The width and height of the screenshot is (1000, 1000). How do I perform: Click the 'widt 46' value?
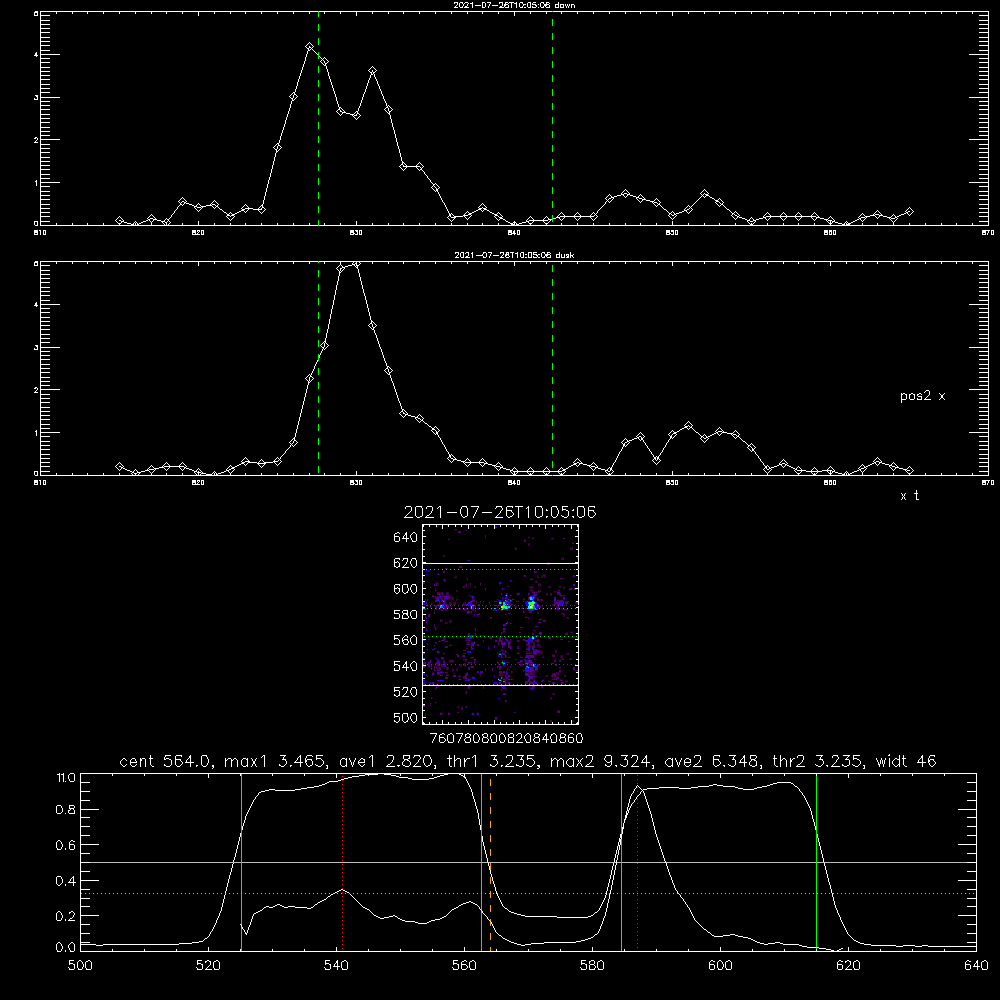(906, 761)
